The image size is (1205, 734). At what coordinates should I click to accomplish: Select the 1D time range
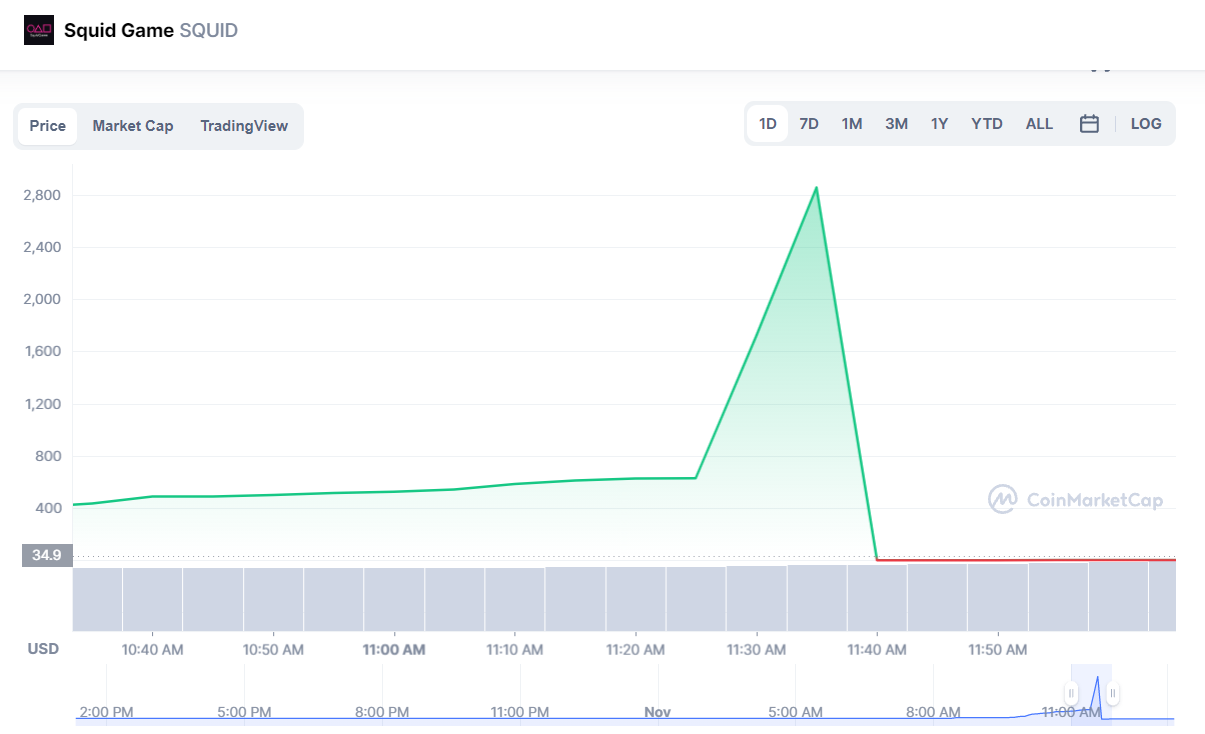pos(768,124)
